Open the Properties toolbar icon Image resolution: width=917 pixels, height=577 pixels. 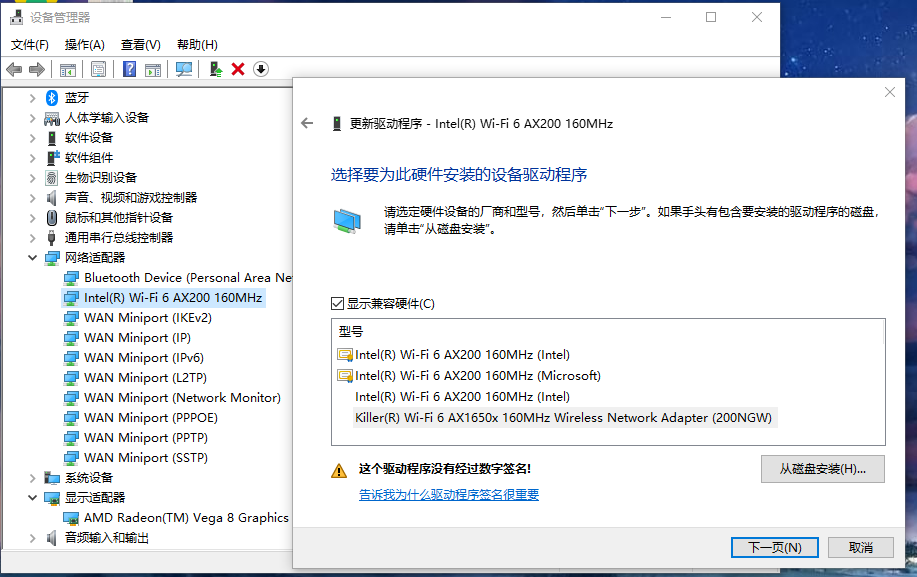[98, 70]
